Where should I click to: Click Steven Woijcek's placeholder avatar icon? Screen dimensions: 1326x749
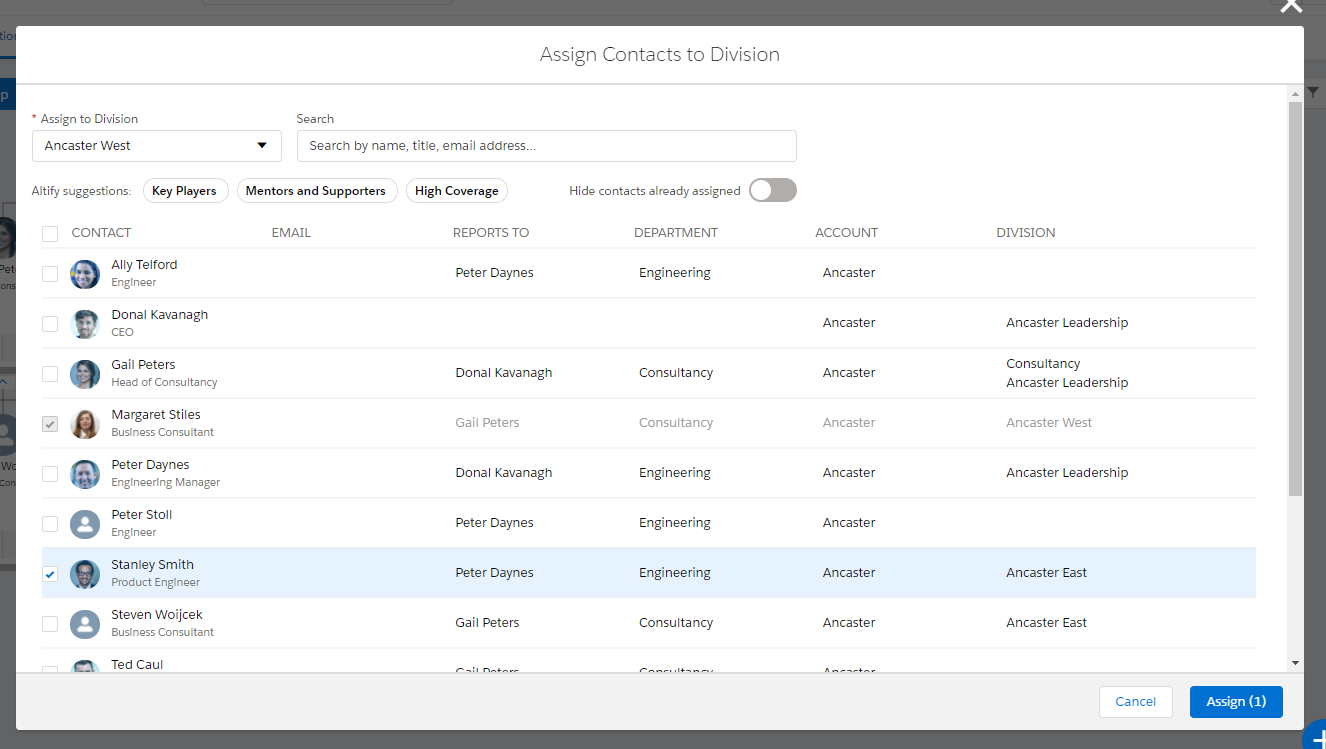(85, 624)
